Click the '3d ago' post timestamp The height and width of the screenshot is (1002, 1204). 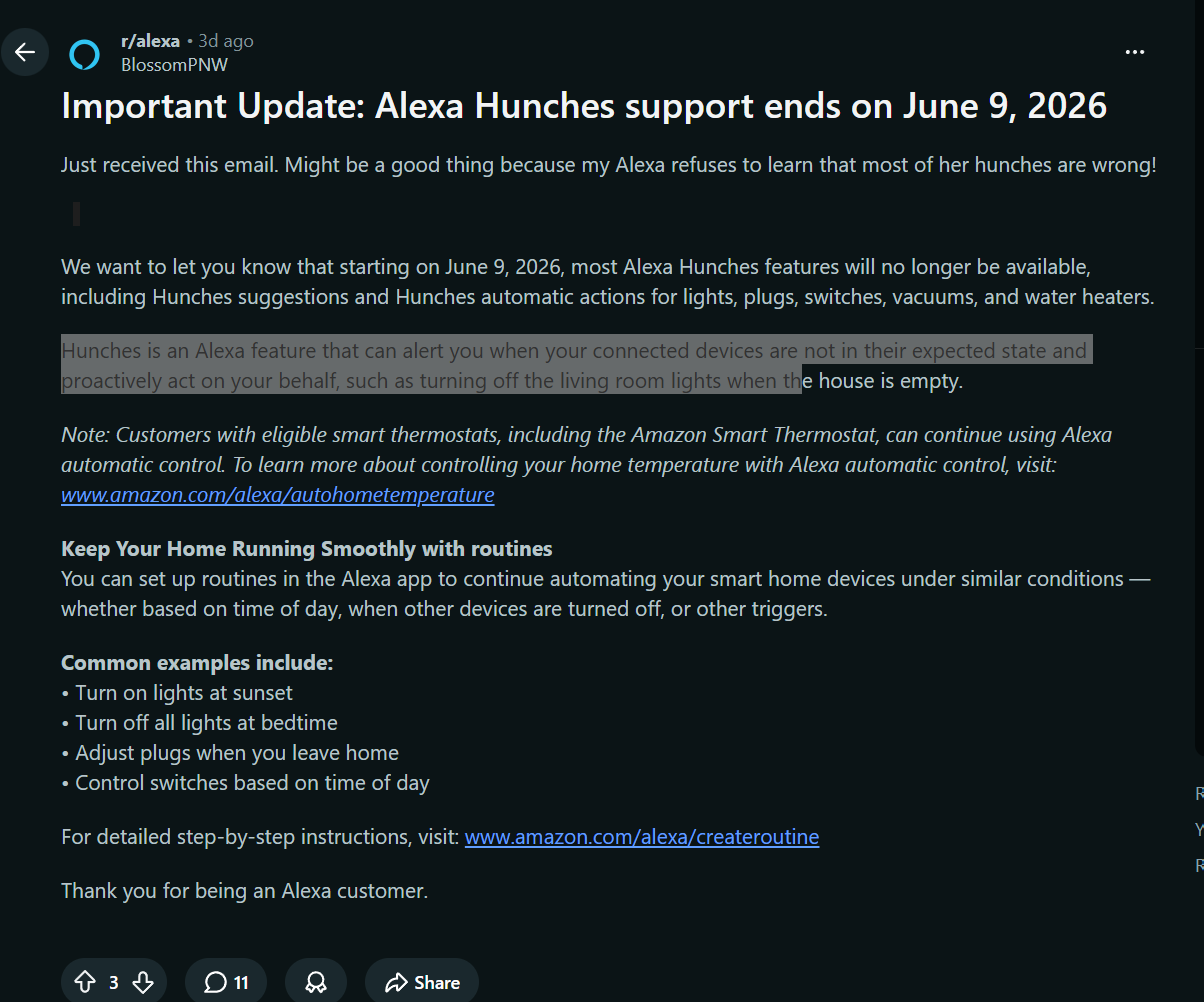tap(226, 41)
